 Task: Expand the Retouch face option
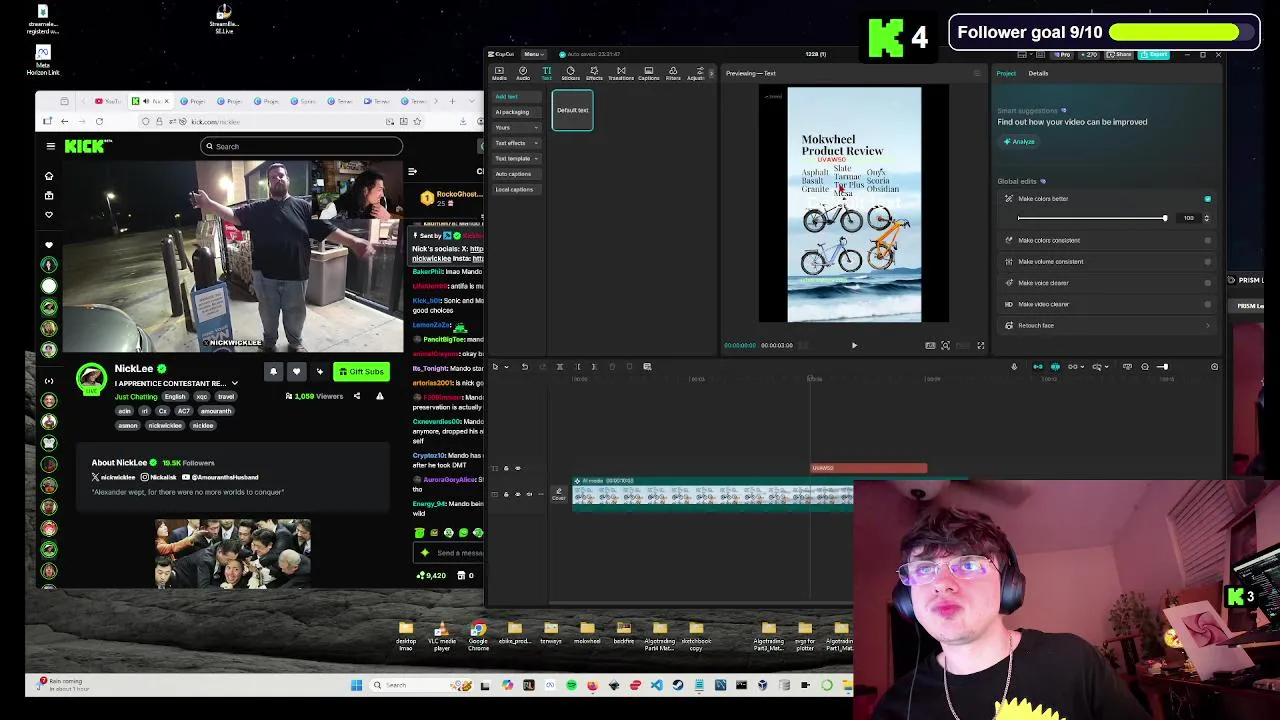click(1208, 326)
